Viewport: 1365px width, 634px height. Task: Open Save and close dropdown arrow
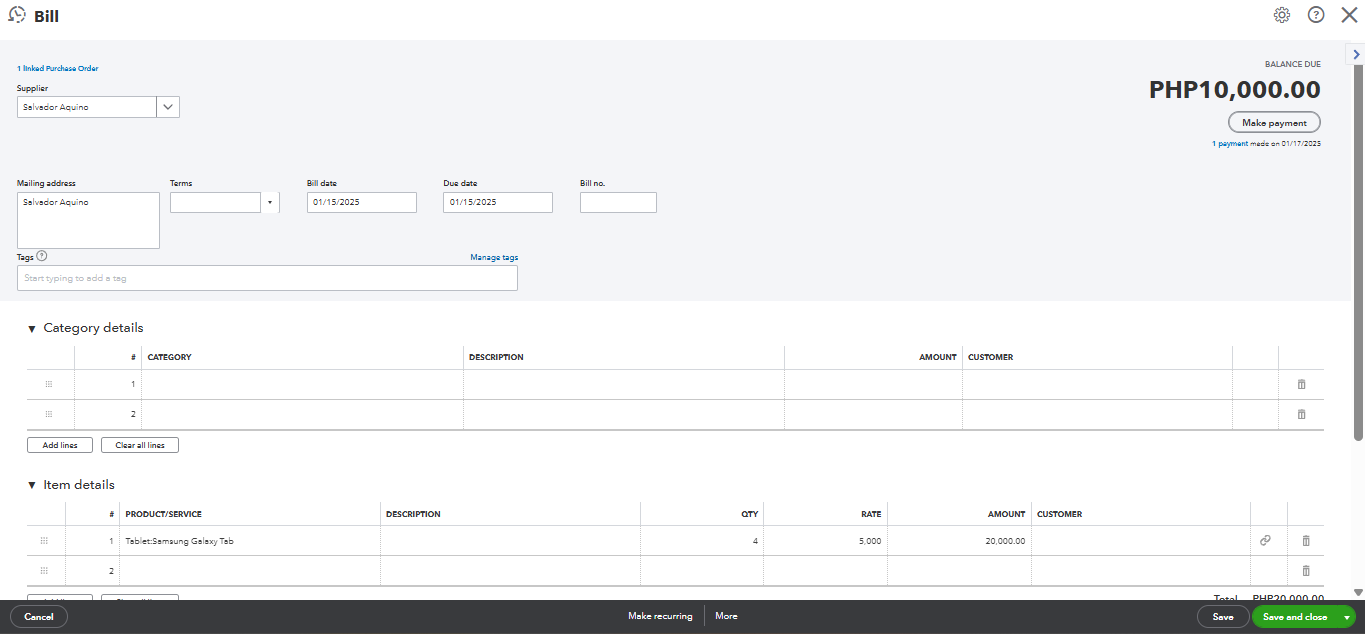tap(1347, 617)
